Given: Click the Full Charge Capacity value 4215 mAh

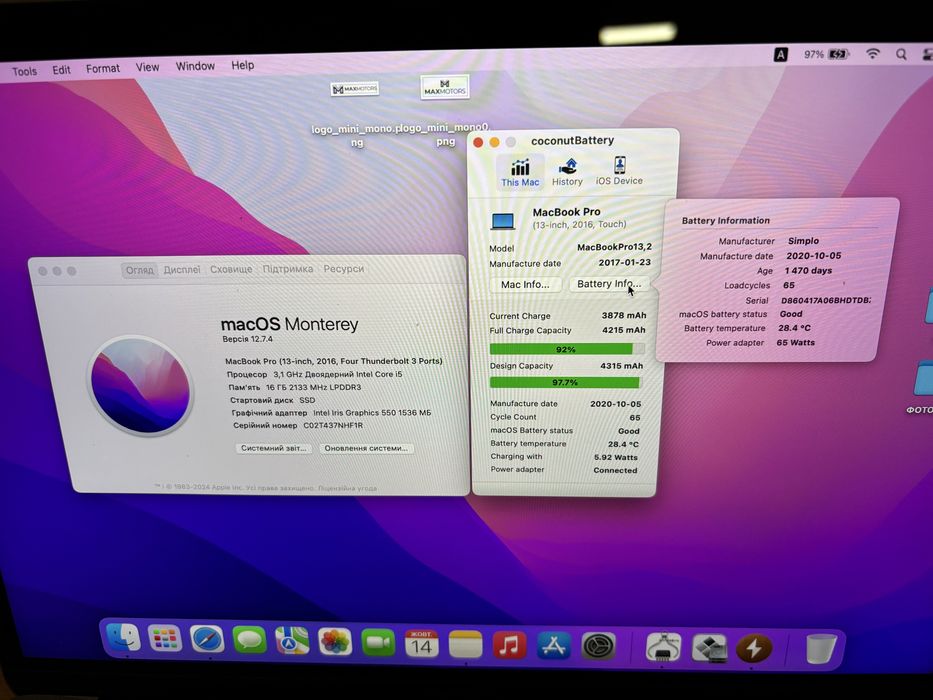Looking at the screenshot, I should pos(624,330).
